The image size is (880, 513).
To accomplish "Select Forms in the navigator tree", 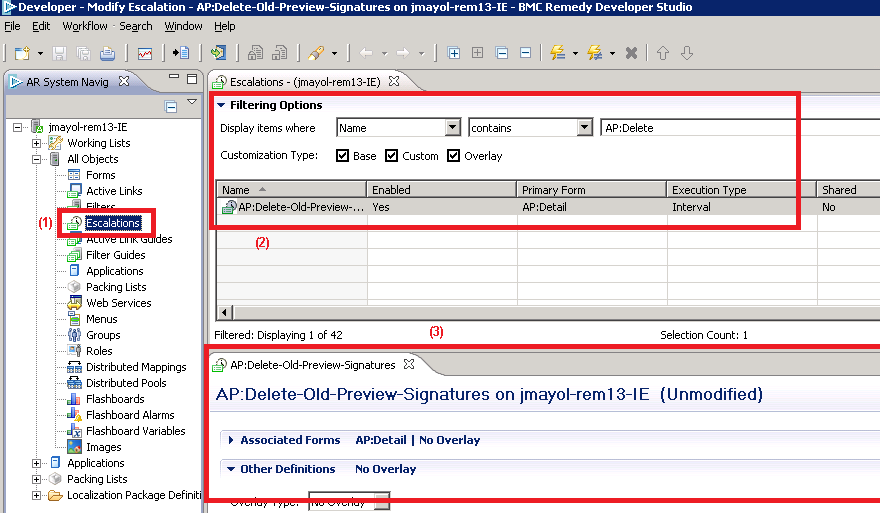I will point(100,175).
